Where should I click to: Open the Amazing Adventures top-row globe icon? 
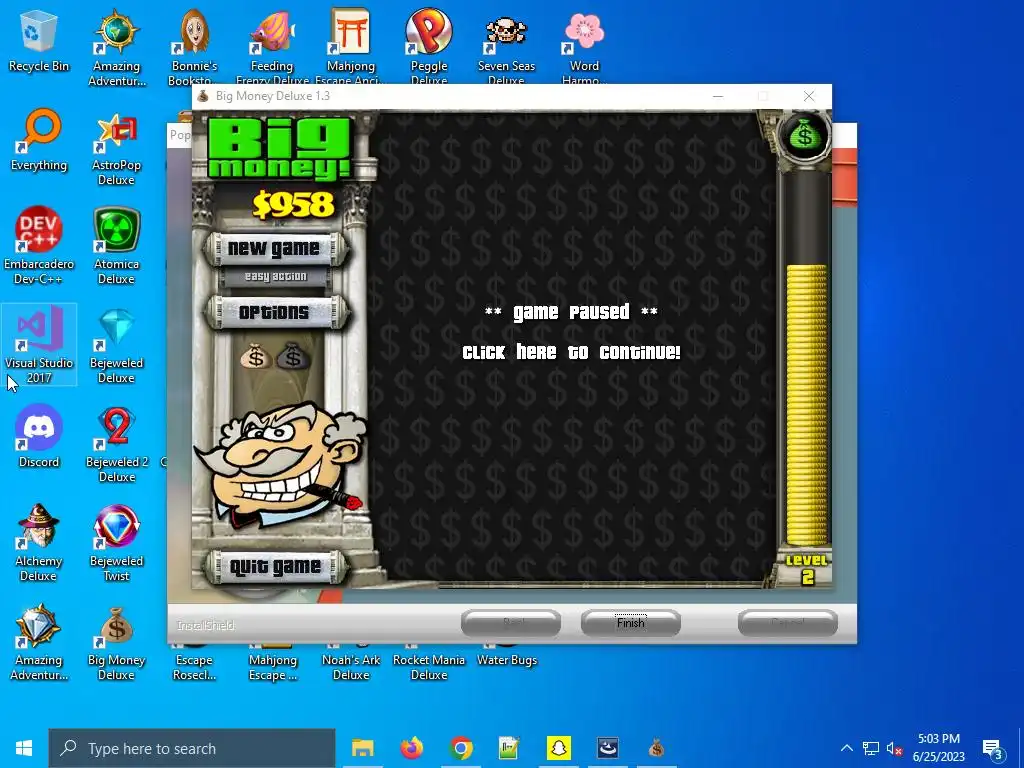(116, 46)
